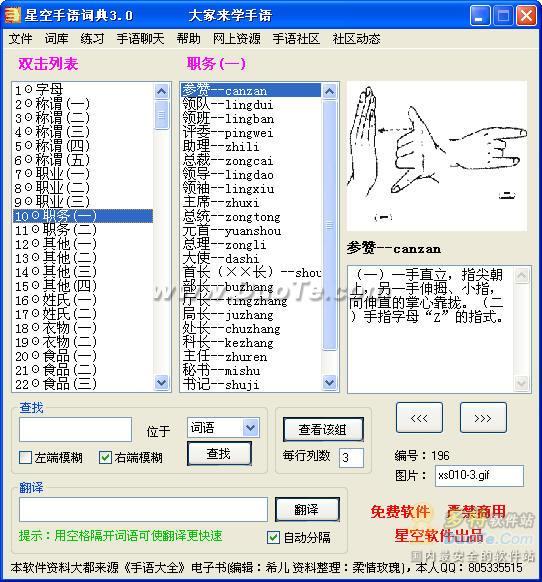Click the canzan hand sign illustration
The width and height of the screenshot is (542, 582).
[437, 156]
